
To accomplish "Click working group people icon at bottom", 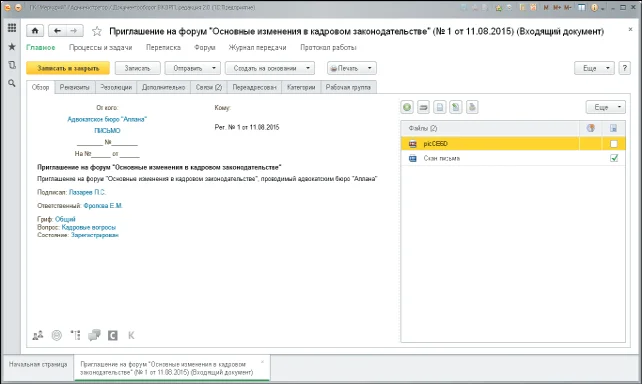I will coord(38,336).
